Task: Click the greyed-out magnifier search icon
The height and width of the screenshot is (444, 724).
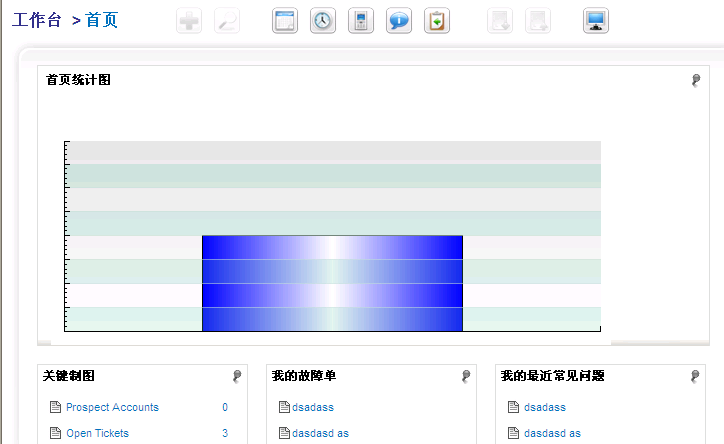Action: point(227,20)
